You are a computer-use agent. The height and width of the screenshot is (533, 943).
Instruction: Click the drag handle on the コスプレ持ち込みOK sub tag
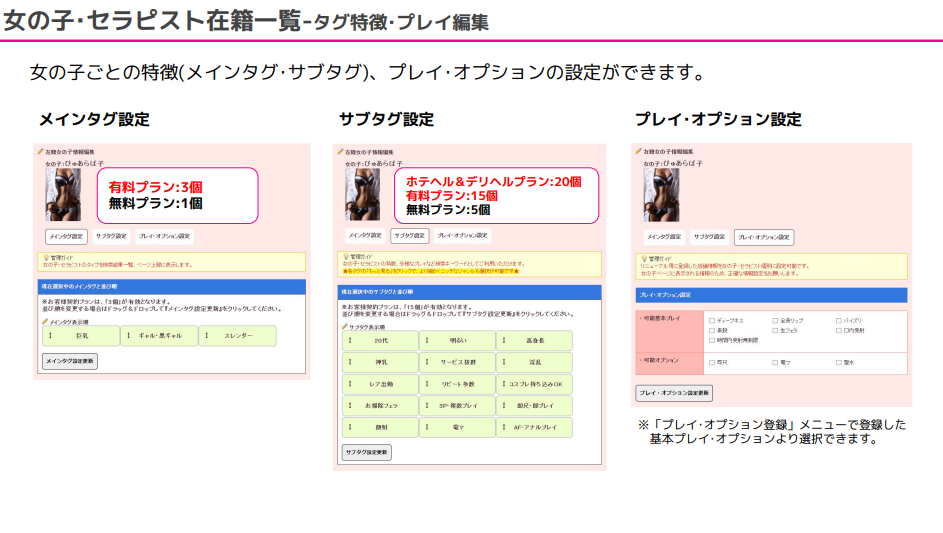[x=504, y=384]
